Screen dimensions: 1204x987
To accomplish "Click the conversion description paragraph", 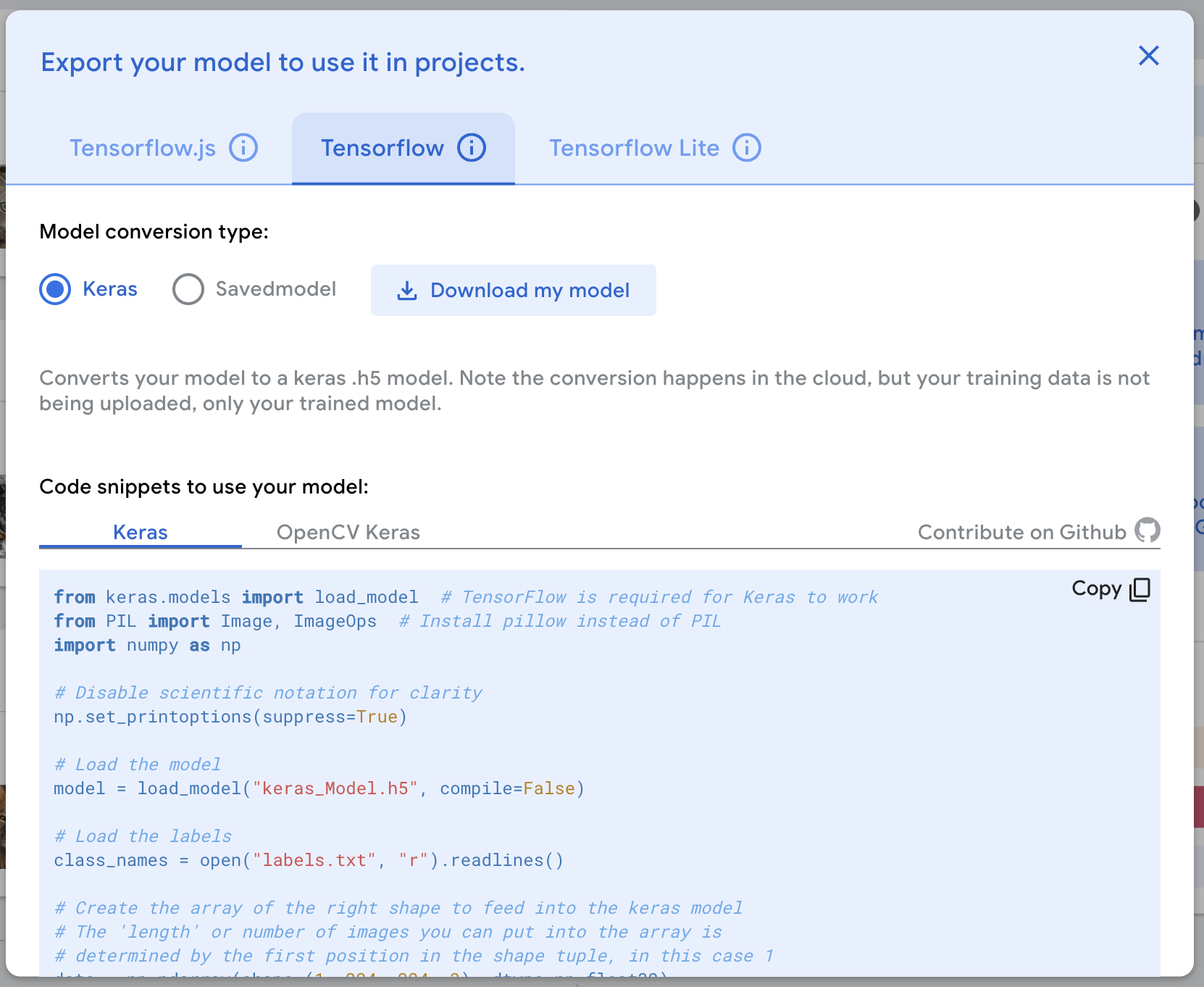I will (595, 391).
